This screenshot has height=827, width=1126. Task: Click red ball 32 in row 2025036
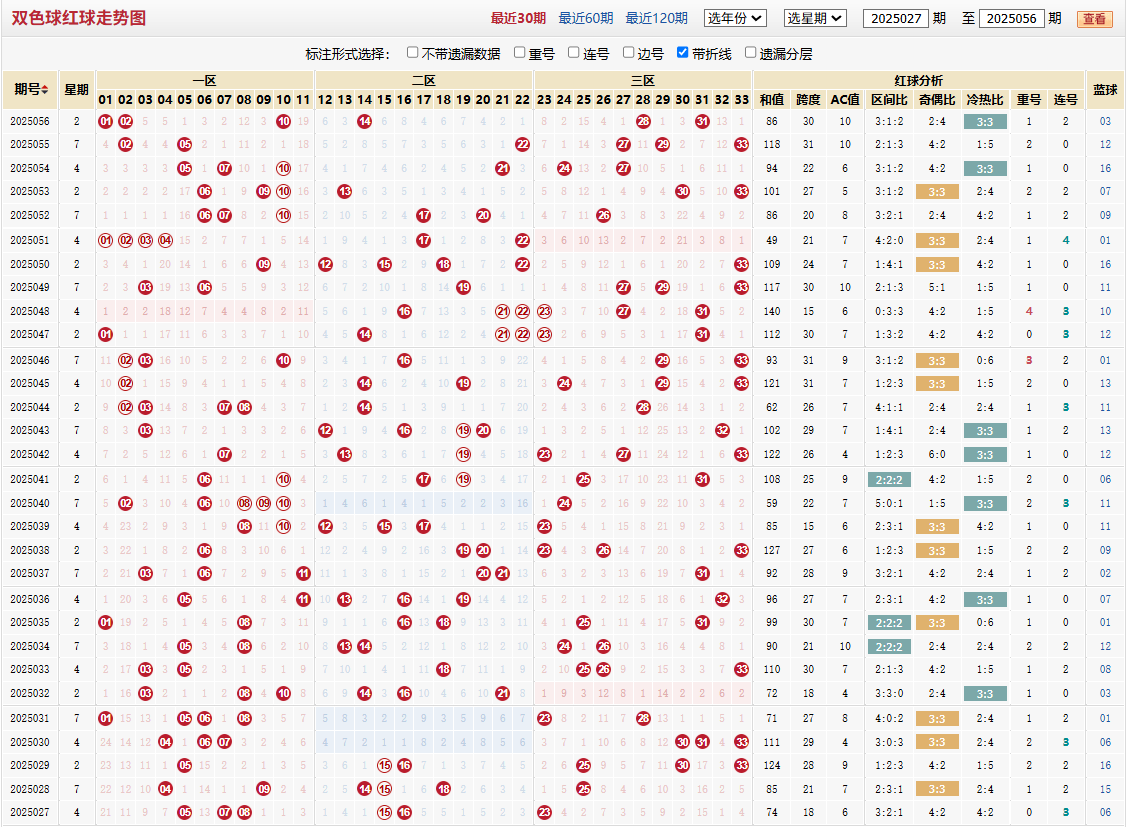[x=722, y=599]
